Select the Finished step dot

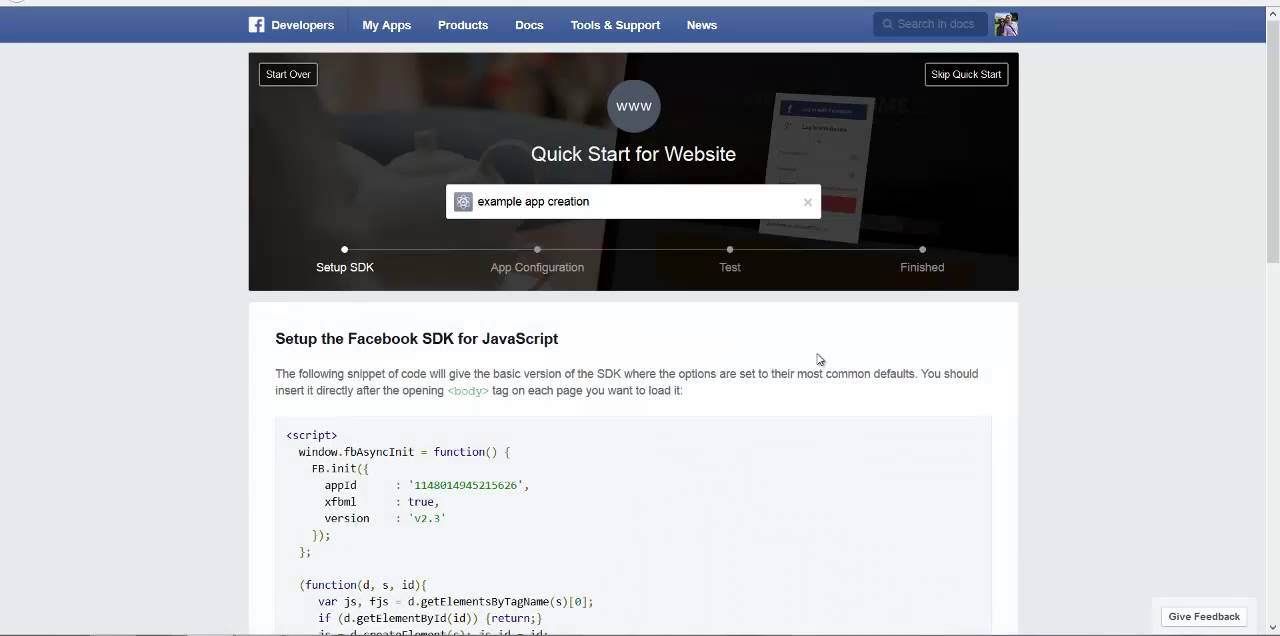point(922,249)
